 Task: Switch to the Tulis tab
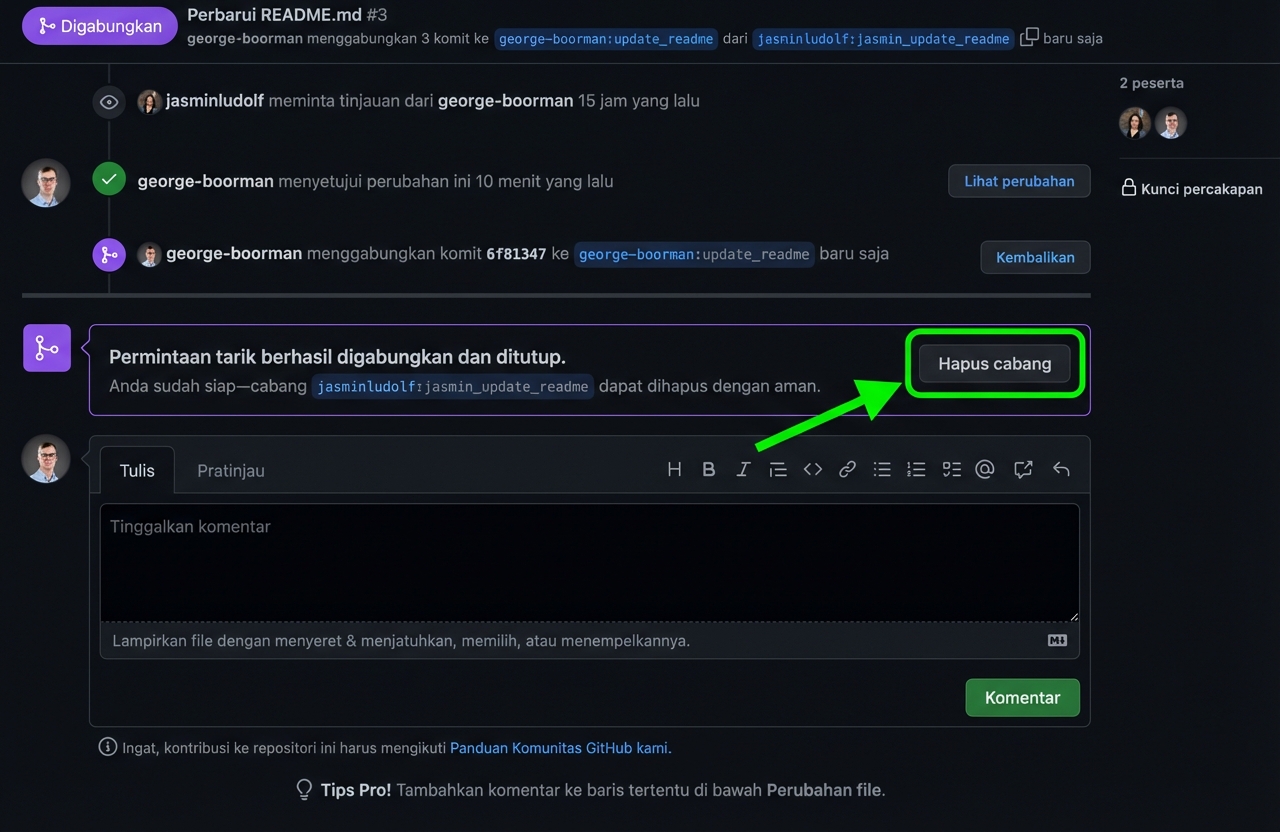(x=137, y=470)
